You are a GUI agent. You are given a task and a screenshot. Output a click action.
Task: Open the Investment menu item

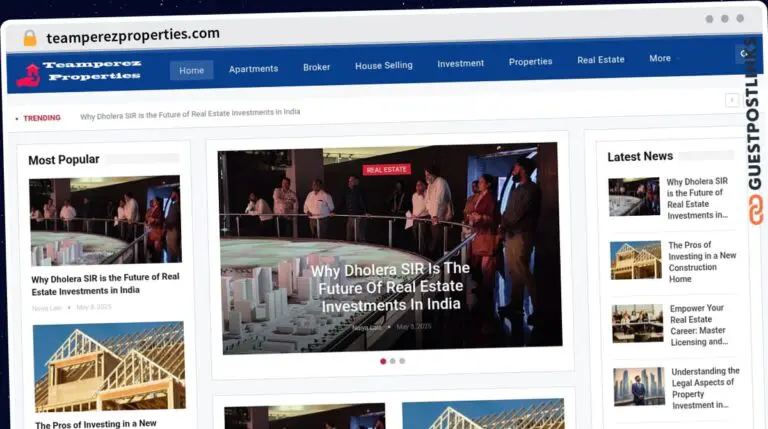tap(460, 63)
